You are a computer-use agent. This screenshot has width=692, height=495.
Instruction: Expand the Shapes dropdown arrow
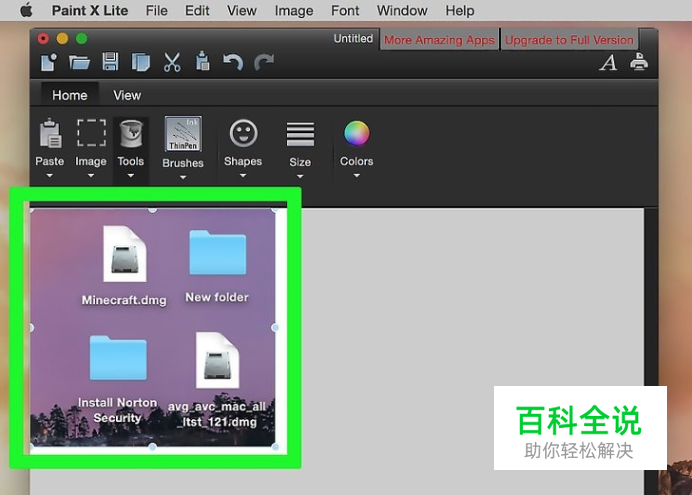[x=243, y=176]
